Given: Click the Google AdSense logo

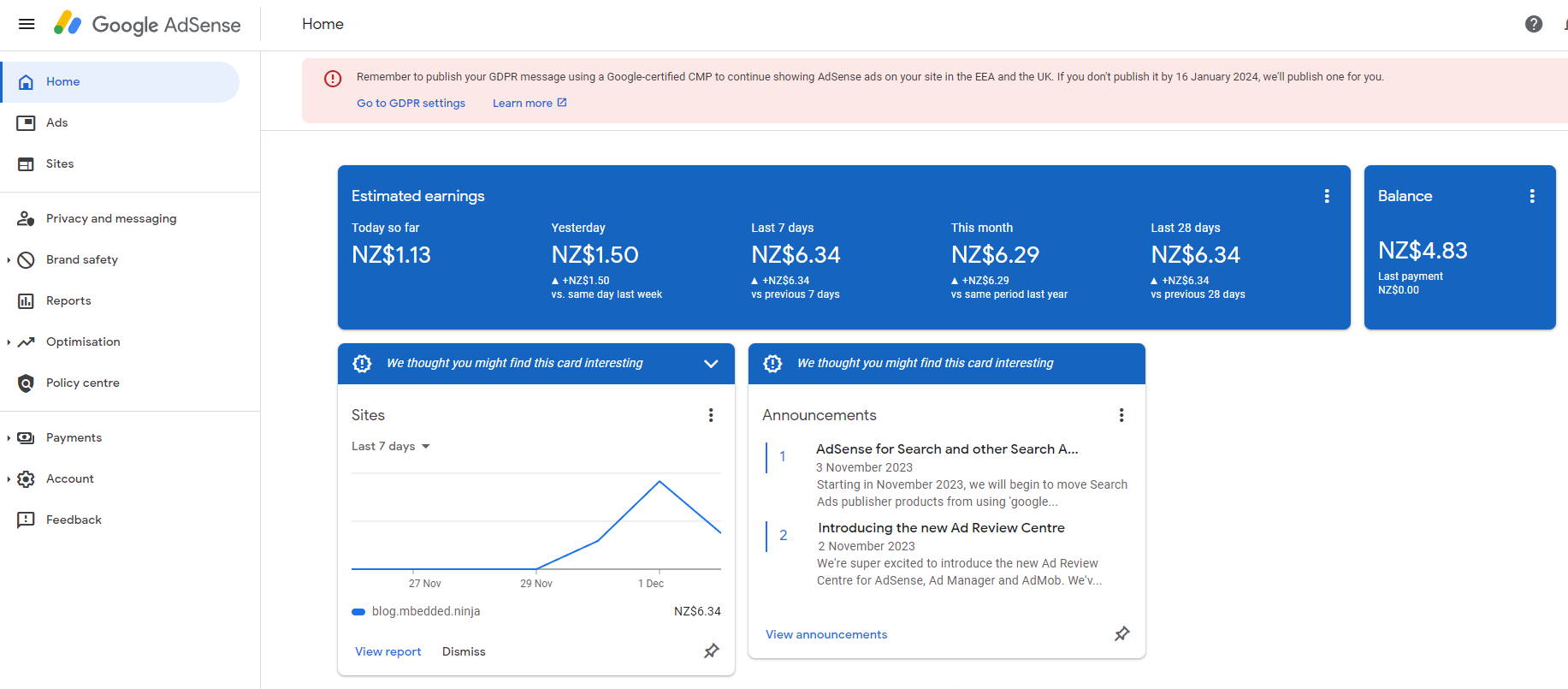Looking at the screenshot, I should (147, 24).
